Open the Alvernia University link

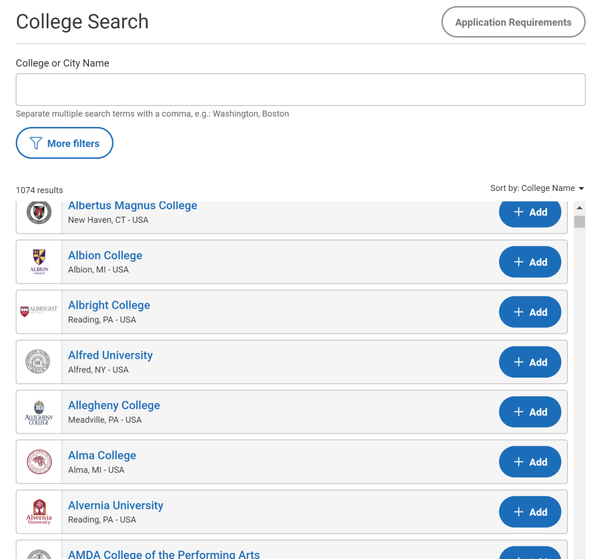(115, 505)
